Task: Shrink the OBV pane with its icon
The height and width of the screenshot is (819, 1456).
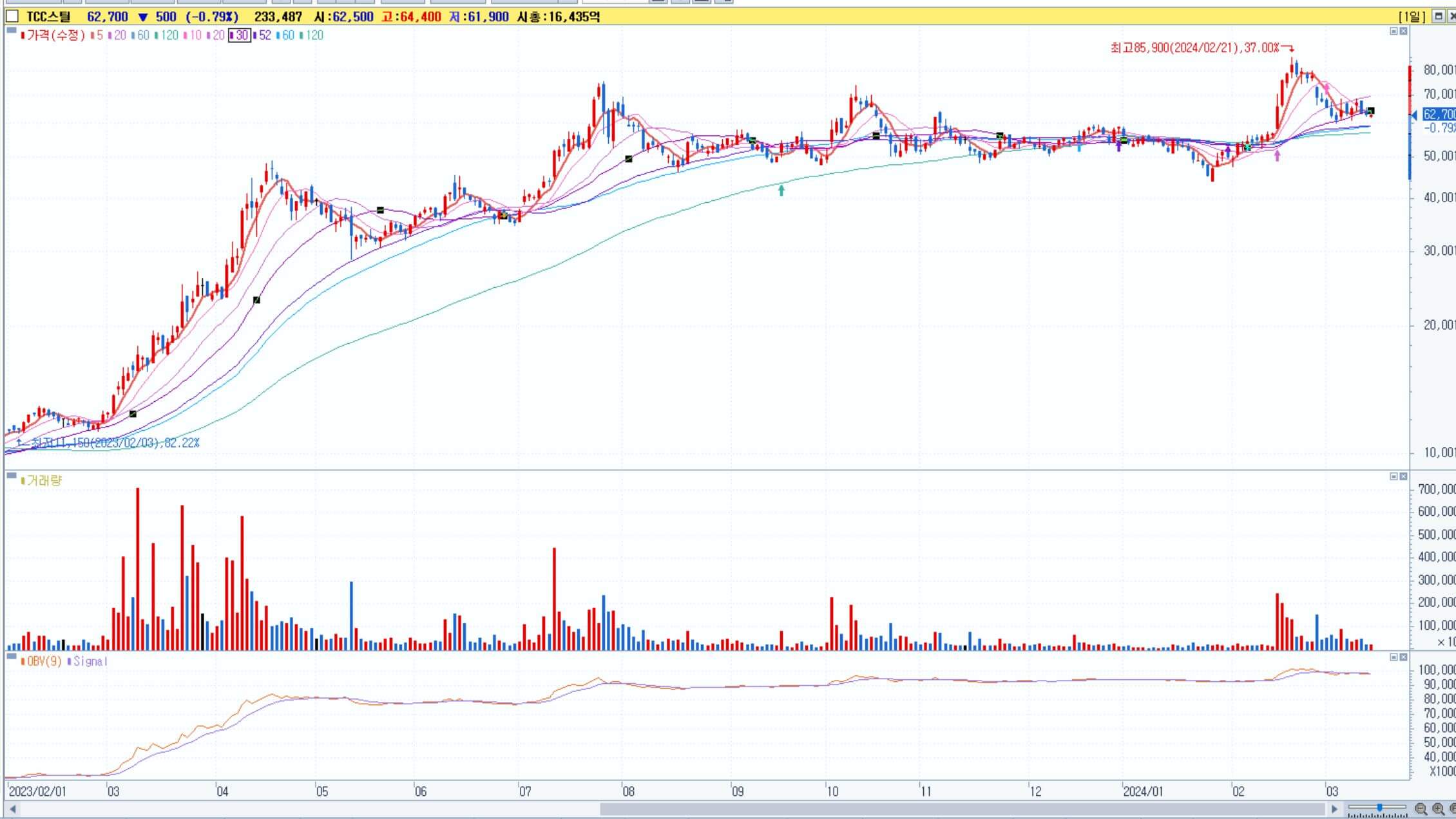Action: (x=1394, y=657)
